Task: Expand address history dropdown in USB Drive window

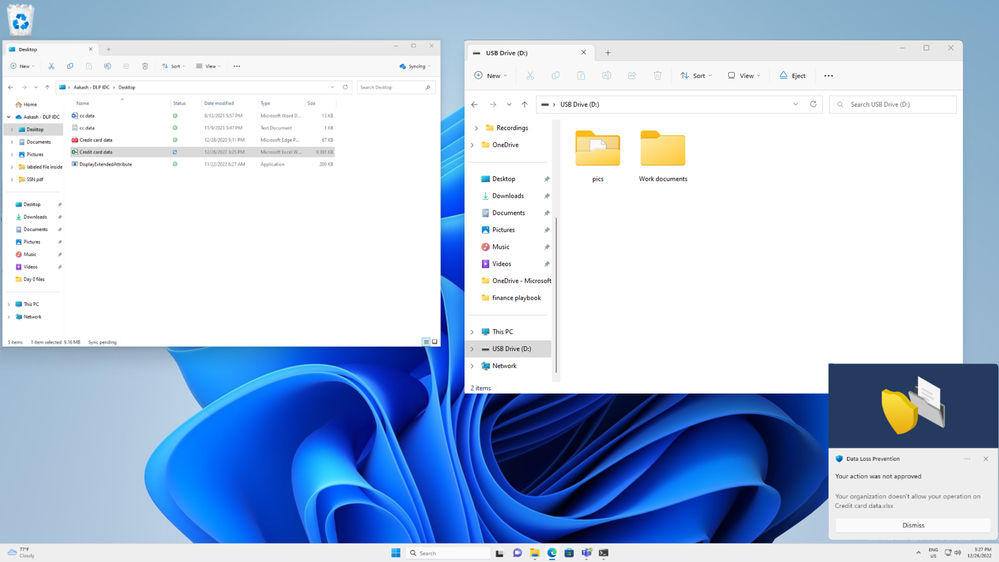Action: point(795,104)
